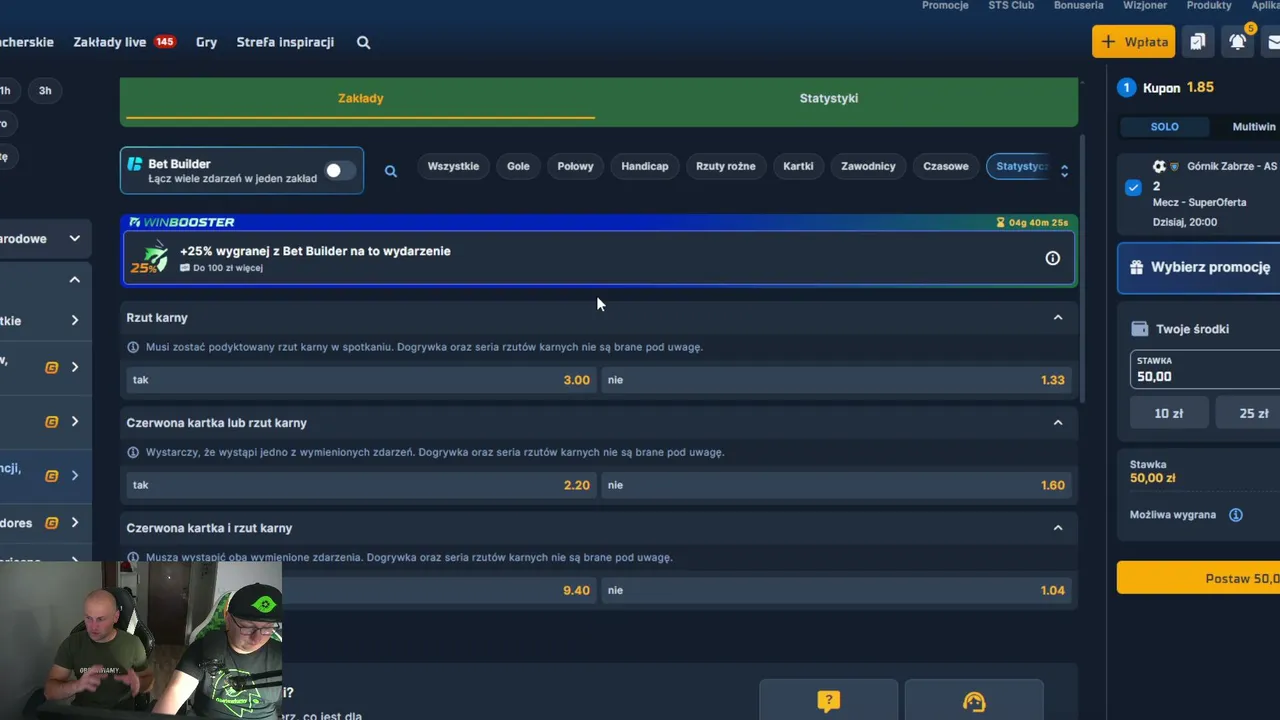
Task: Click the Wpłata deposit button
Action: [x=1134, y=42]
